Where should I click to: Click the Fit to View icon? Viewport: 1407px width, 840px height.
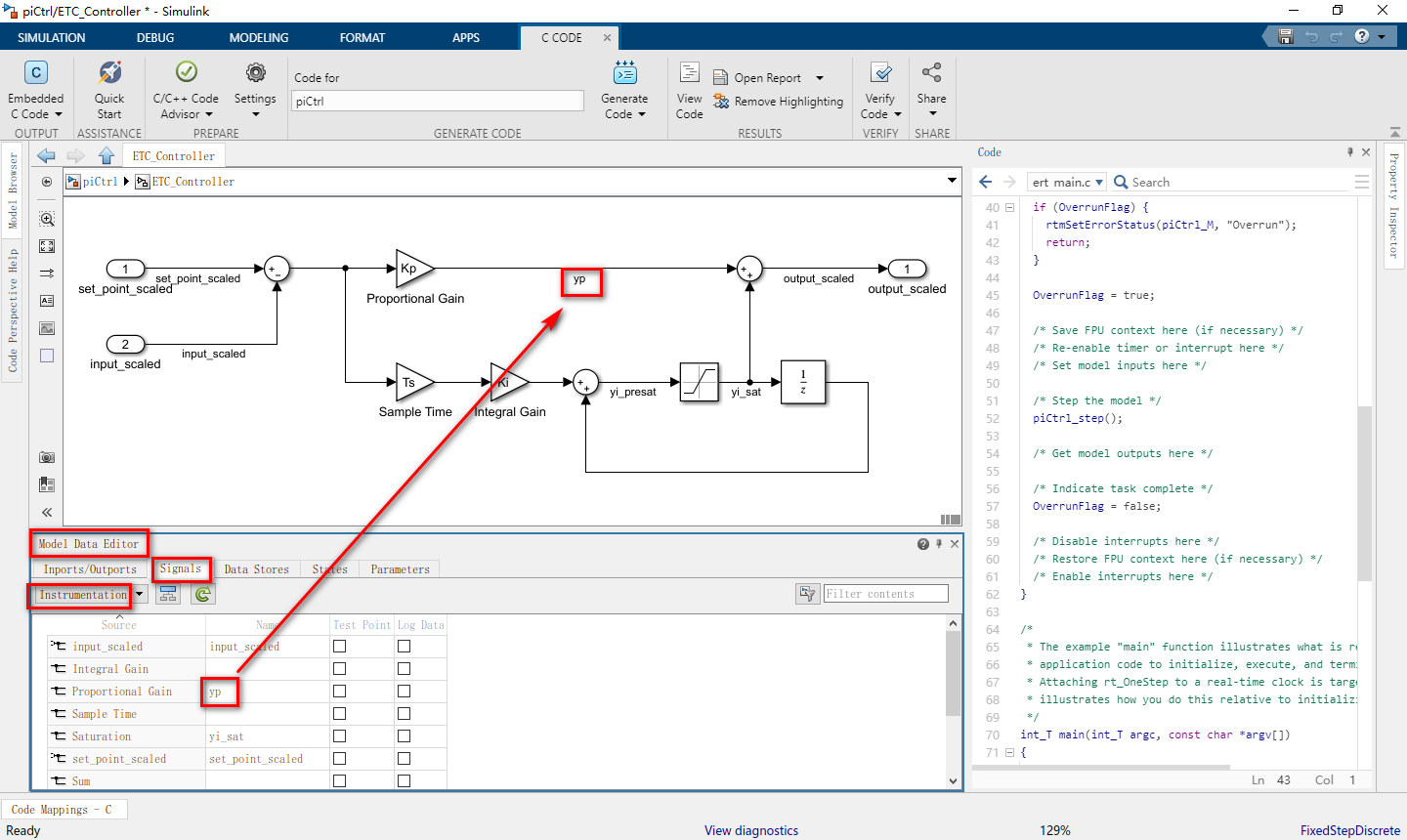click(46, 246)
